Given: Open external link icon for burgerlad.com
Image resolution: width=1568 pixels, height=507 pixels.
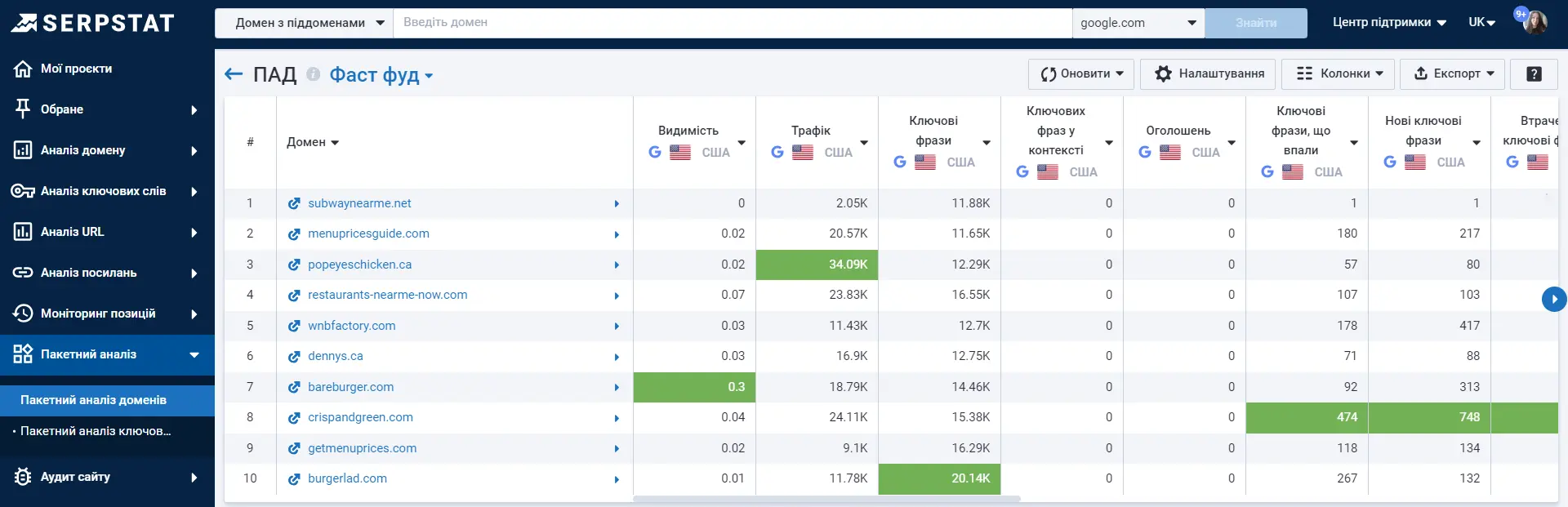Looking at the screenshot, I should click(x=294, y=479).
